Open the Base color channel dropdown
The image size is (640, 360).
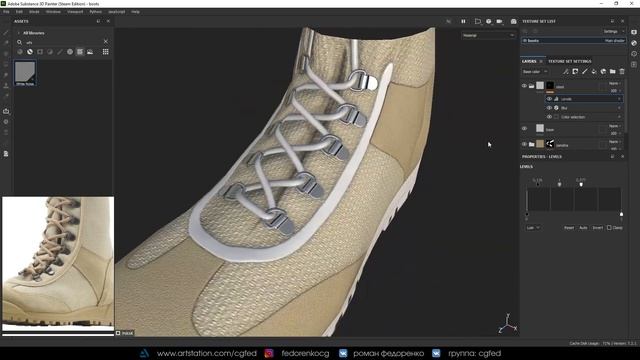pos(535,72)
